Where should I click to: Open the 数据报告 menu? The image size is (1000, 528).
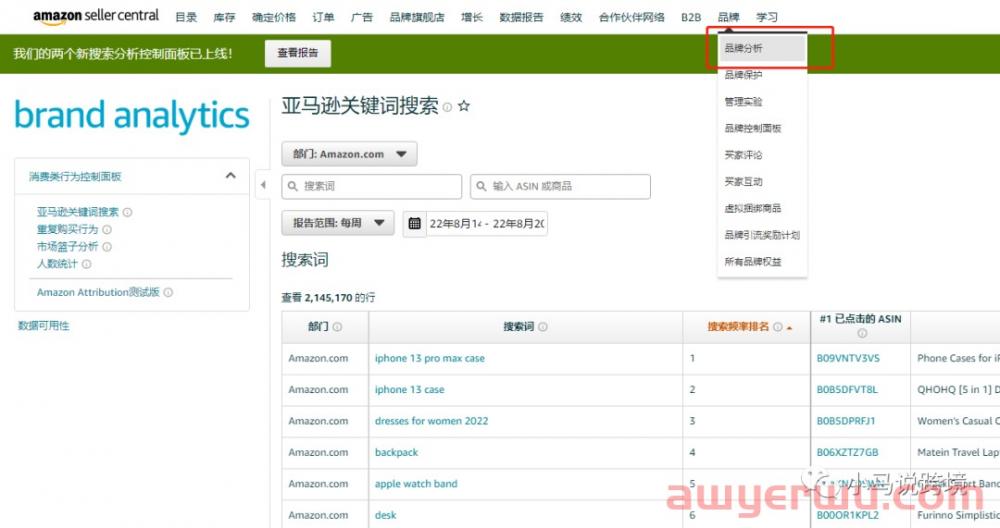(521, 17)
